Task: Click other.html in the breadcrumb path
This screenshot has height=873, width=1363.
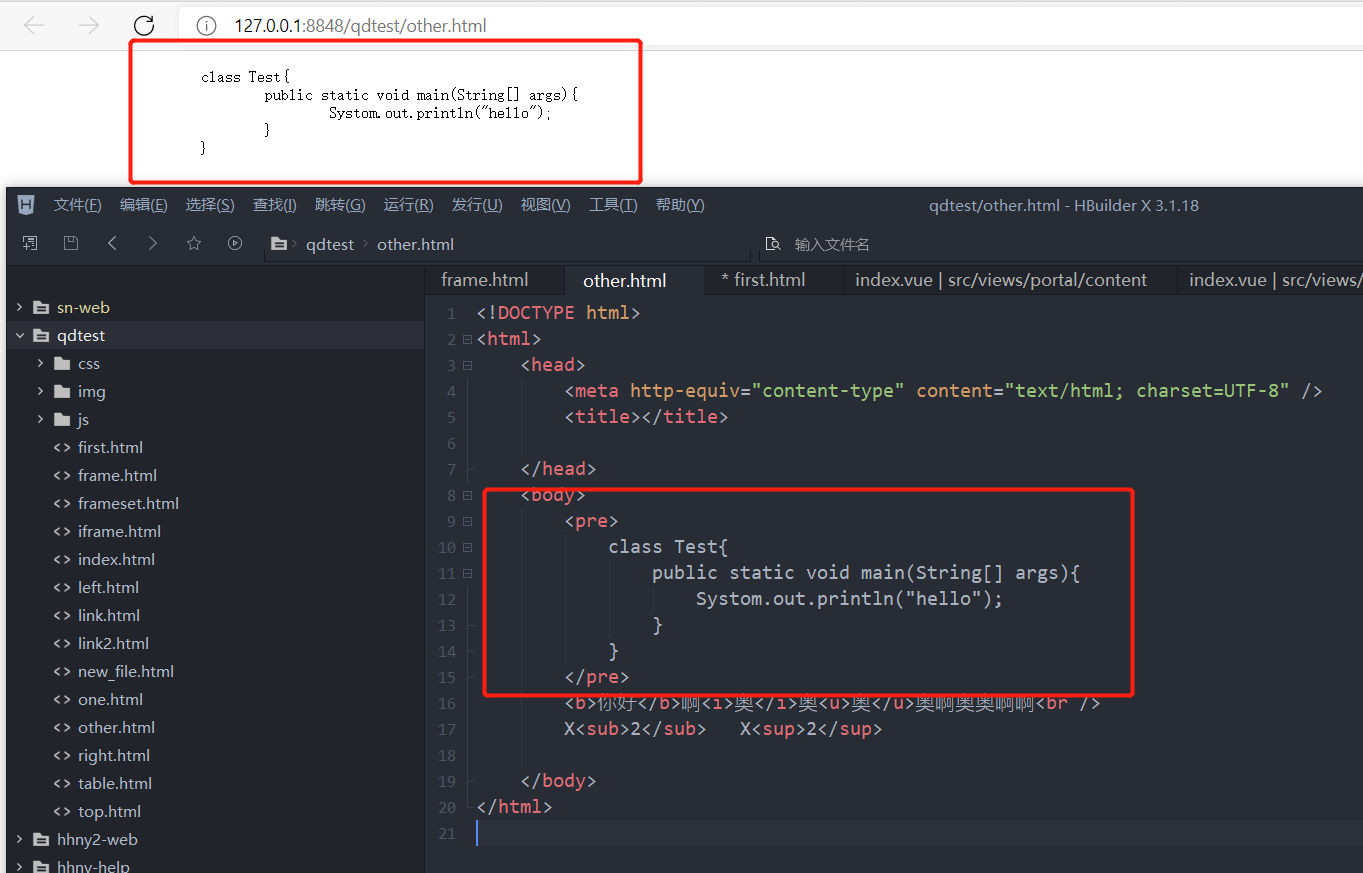Action: 415,244
